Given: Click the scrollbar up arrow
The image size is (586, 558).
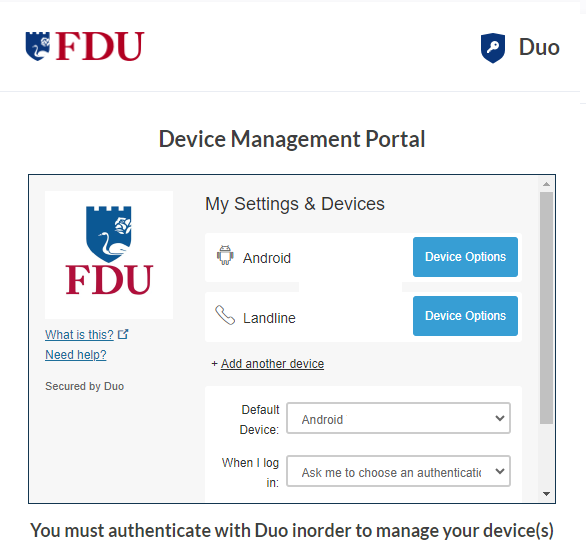Looking at the screenshot, I should coord(546,184).
